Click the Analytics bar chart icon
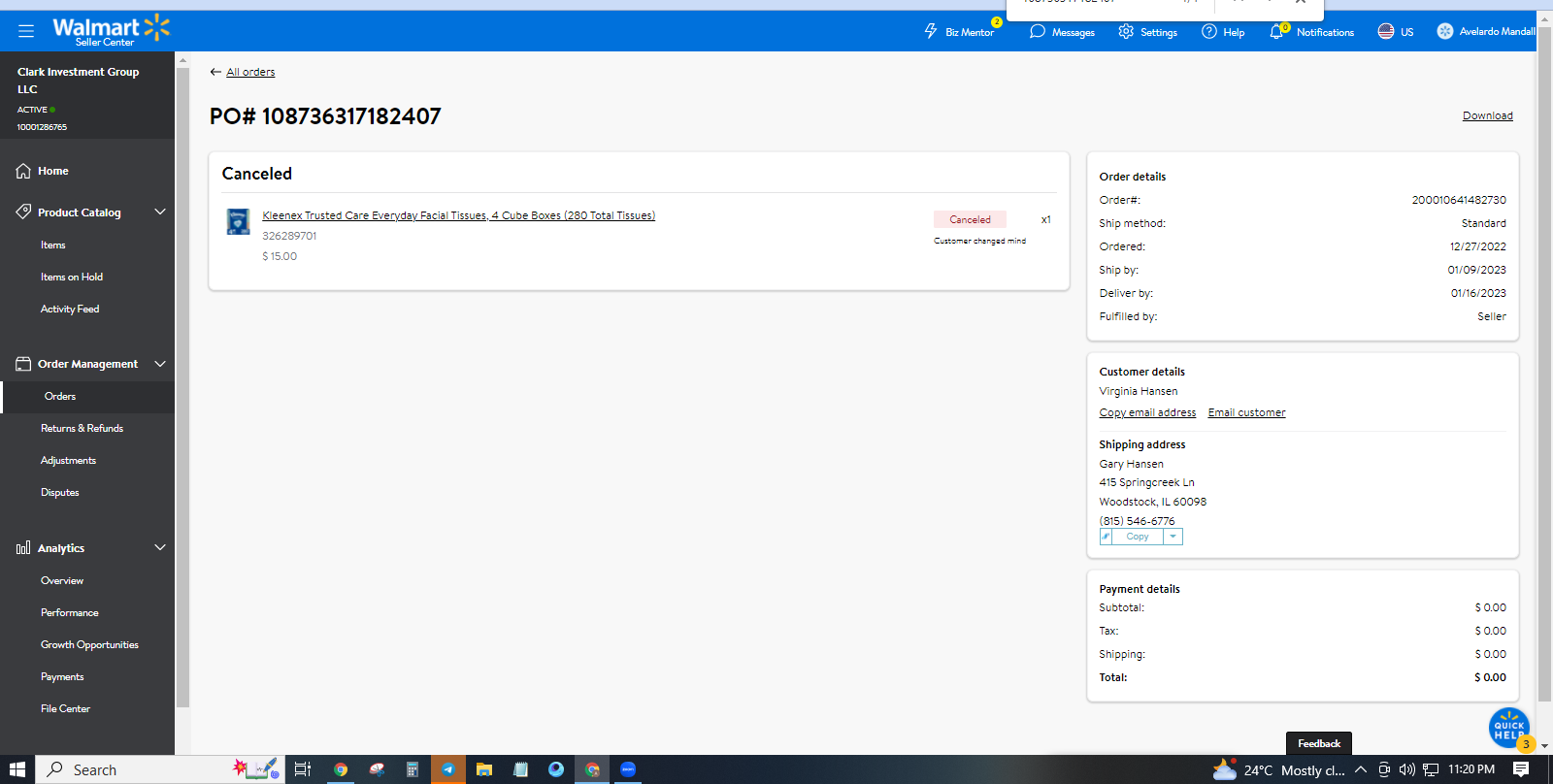The width and height of the screenshot is (1553, 784). pyautogui.click(x=23, y=548)
